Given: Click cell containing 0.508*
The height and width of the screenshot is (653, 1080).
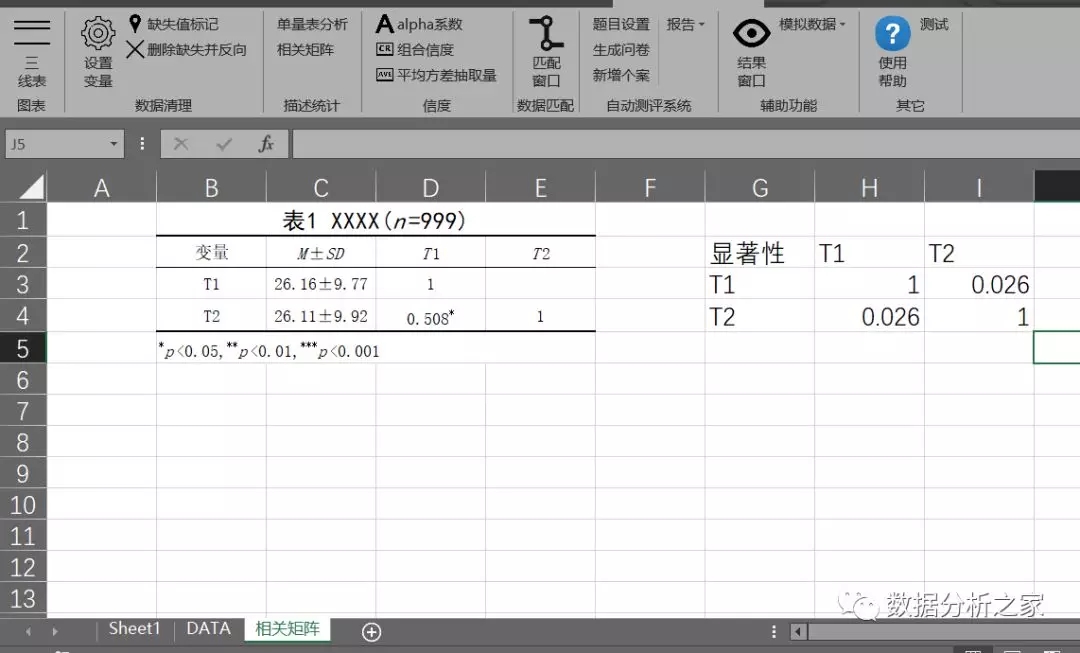Looking at the screenshot, I should click(x=430, y=316).
